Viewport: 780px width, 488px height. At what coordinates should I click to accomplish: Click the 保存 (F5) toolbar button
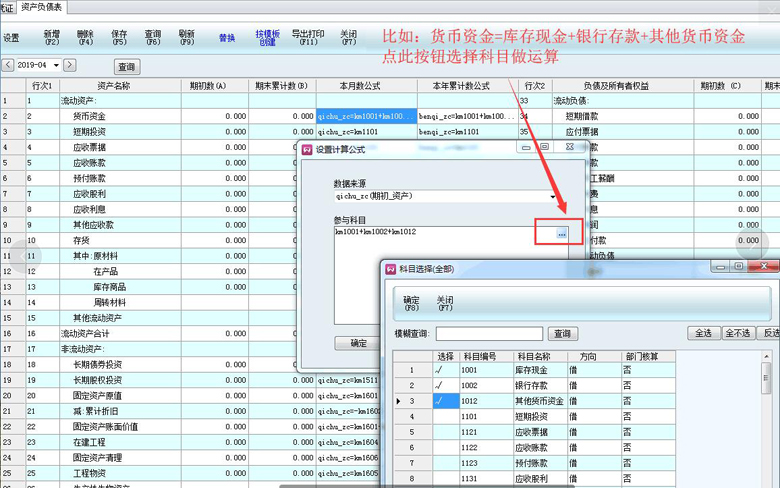(x=119, y=38)
